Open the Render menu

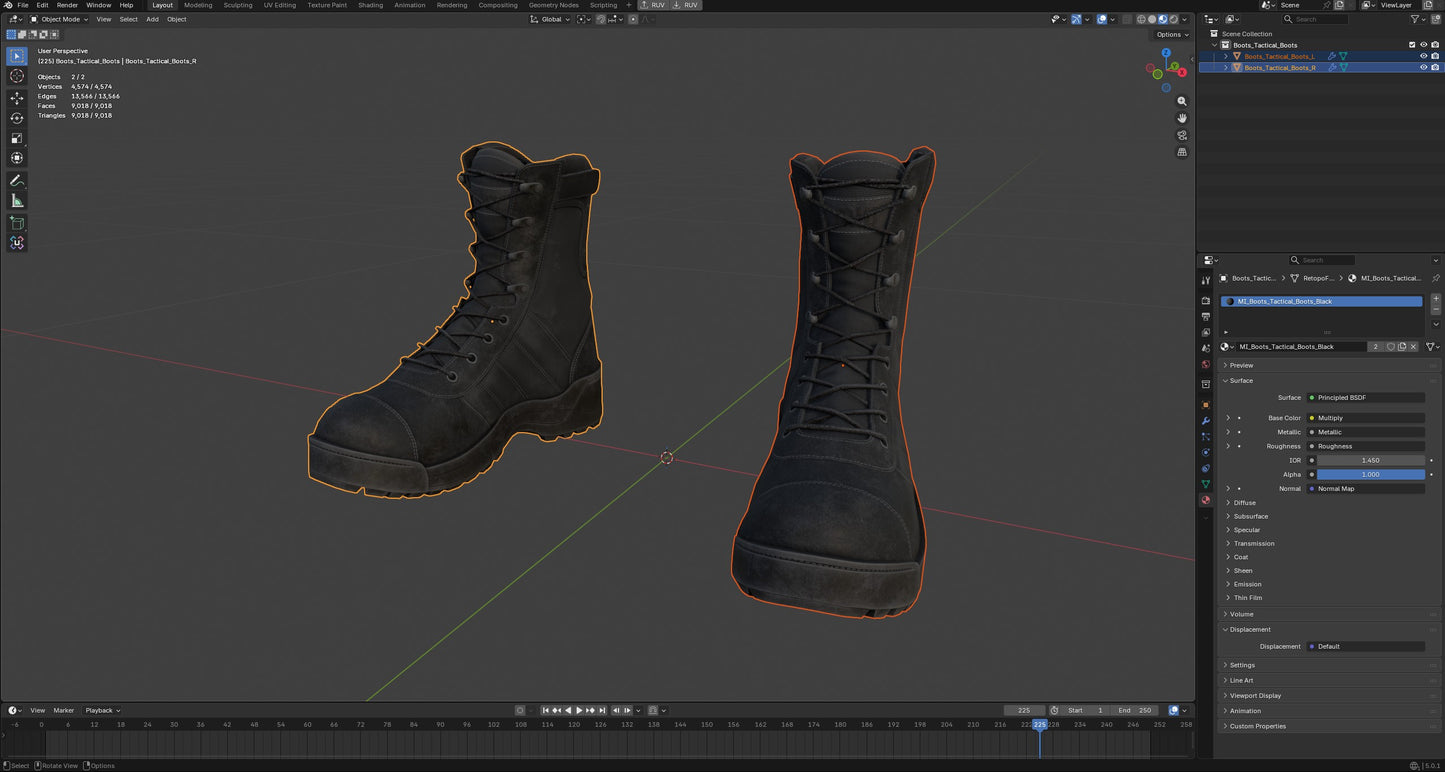pyautogui.click(x=67, y=5)
